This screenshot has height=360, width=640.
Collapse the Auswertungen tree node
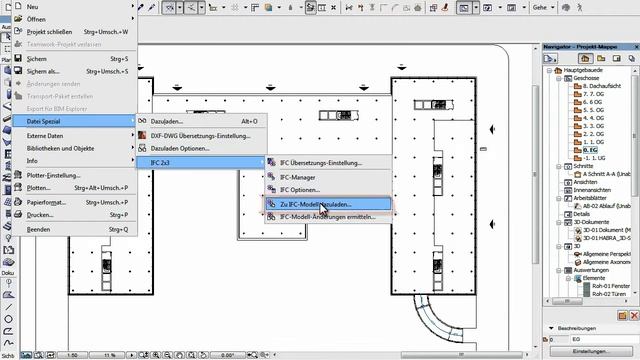click(559, 270)
